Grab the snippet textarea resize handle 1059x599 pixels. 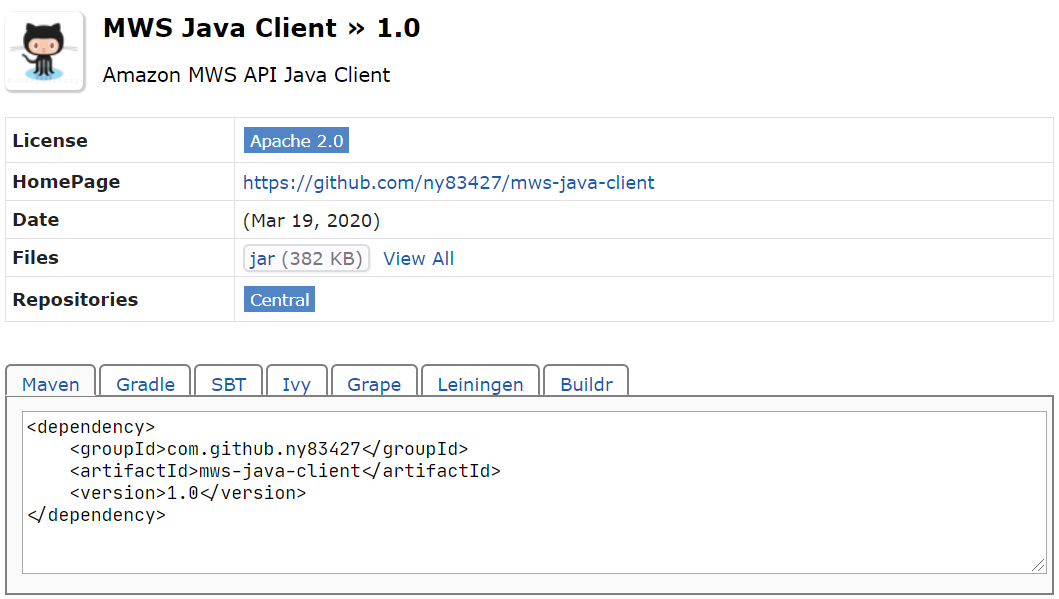coord(1038,565)
